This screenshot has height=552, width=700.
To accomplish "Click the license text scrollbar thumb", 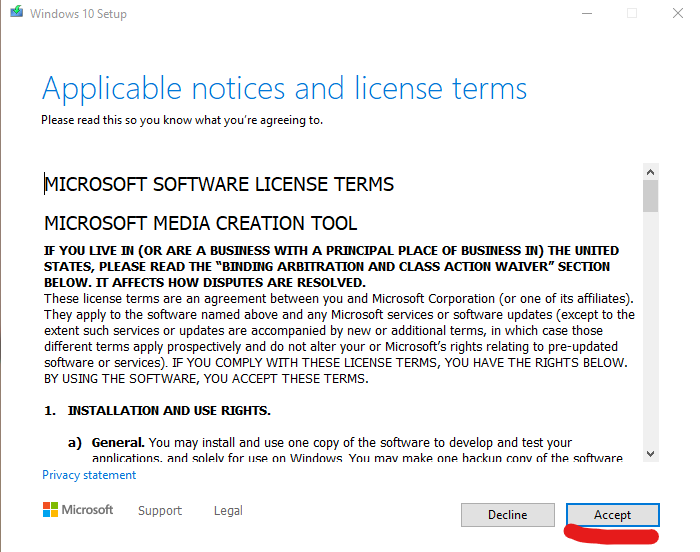I will (x=650, y=196).
